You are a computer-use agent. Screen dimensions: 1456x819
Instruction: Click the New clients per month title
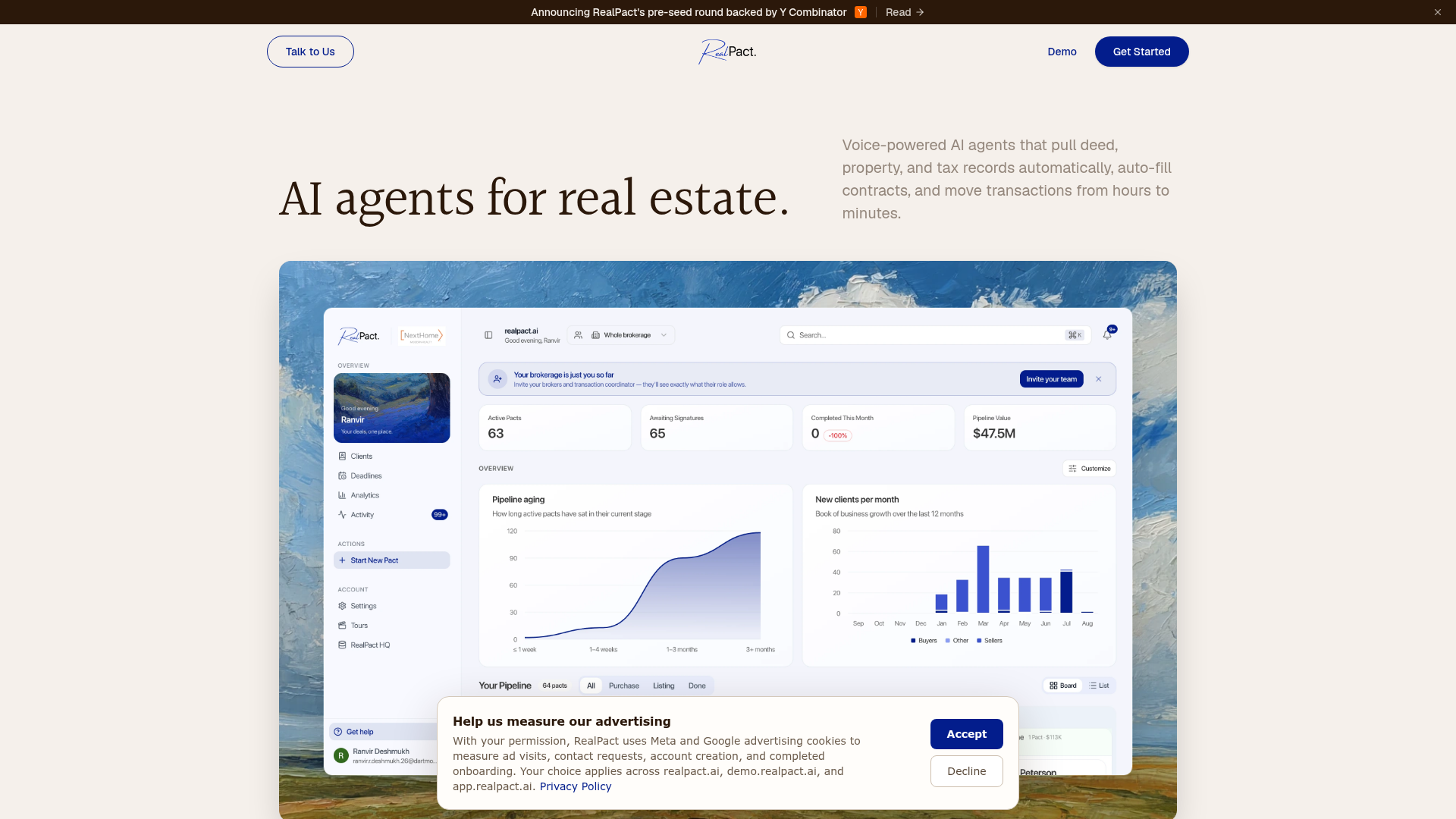(x=857, y=500)
